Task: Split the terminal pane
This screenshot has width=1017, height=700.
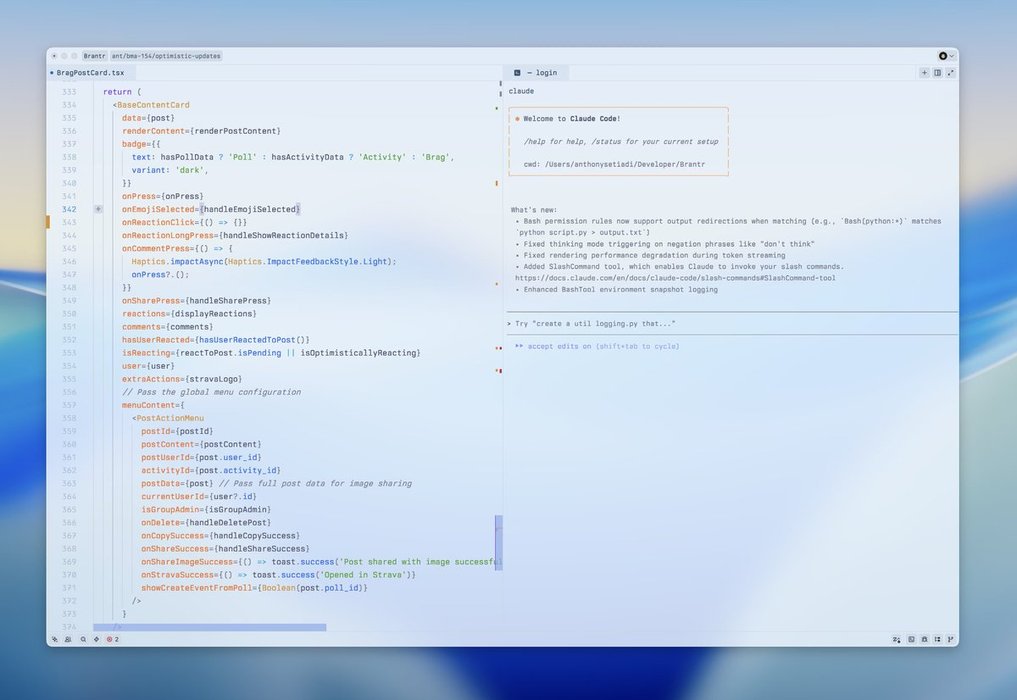Action: [937, 73]
